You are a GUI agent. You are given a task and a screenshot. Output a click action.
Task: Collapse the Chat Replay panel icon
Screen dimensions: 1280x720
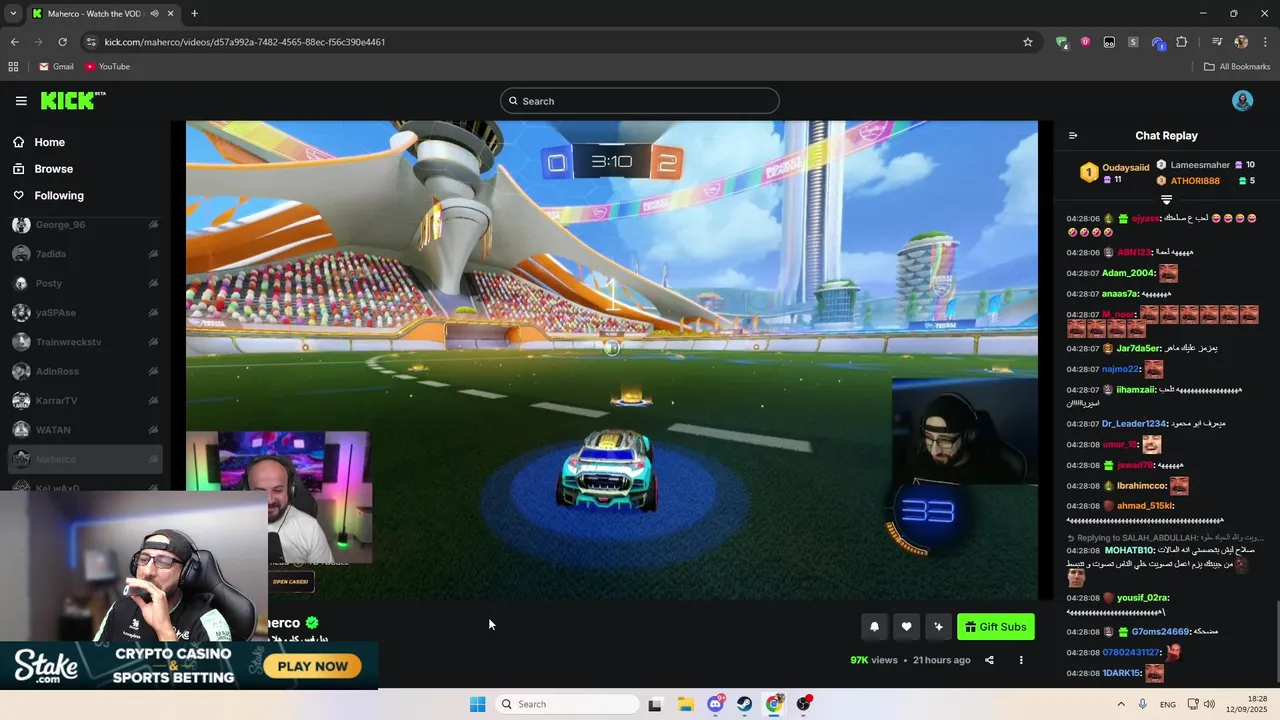(x=1073, y=136)
